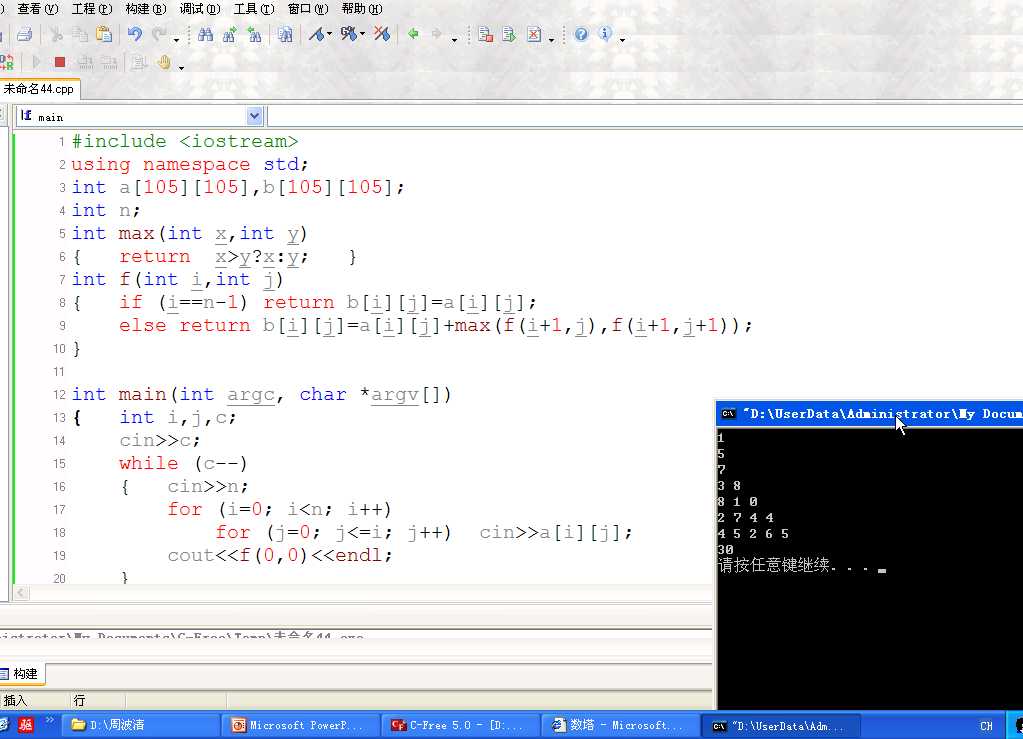1023x739 pixels.
Task: Click the grey forward navigation arrow
Action: (x=437, y=34)
